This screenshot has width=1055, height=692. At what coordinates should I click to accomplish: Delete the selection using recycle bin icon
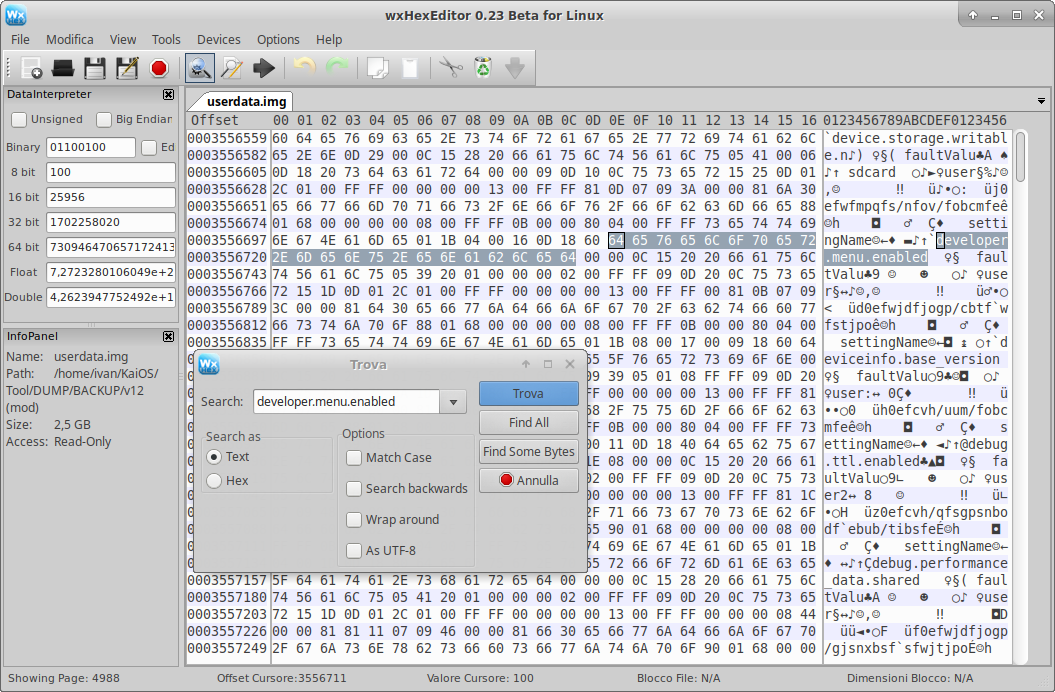pos(483,68)
